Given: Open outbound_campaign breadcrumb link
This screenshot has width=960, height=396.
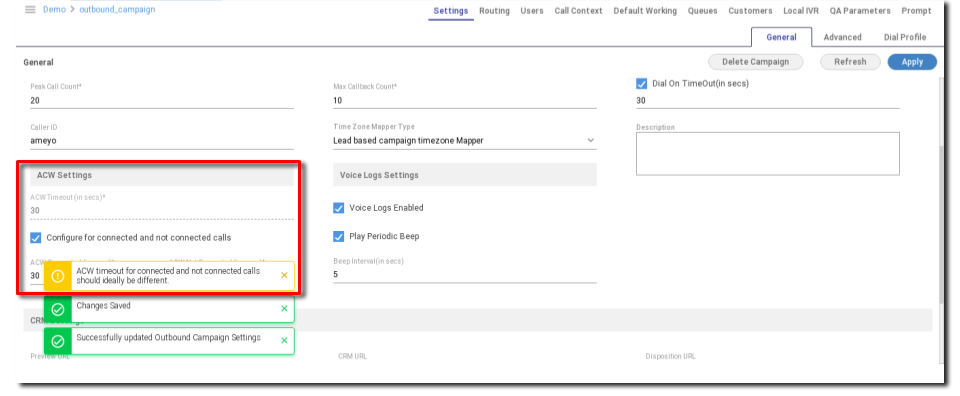Looking at the screenshot, I should coord(118,10).
